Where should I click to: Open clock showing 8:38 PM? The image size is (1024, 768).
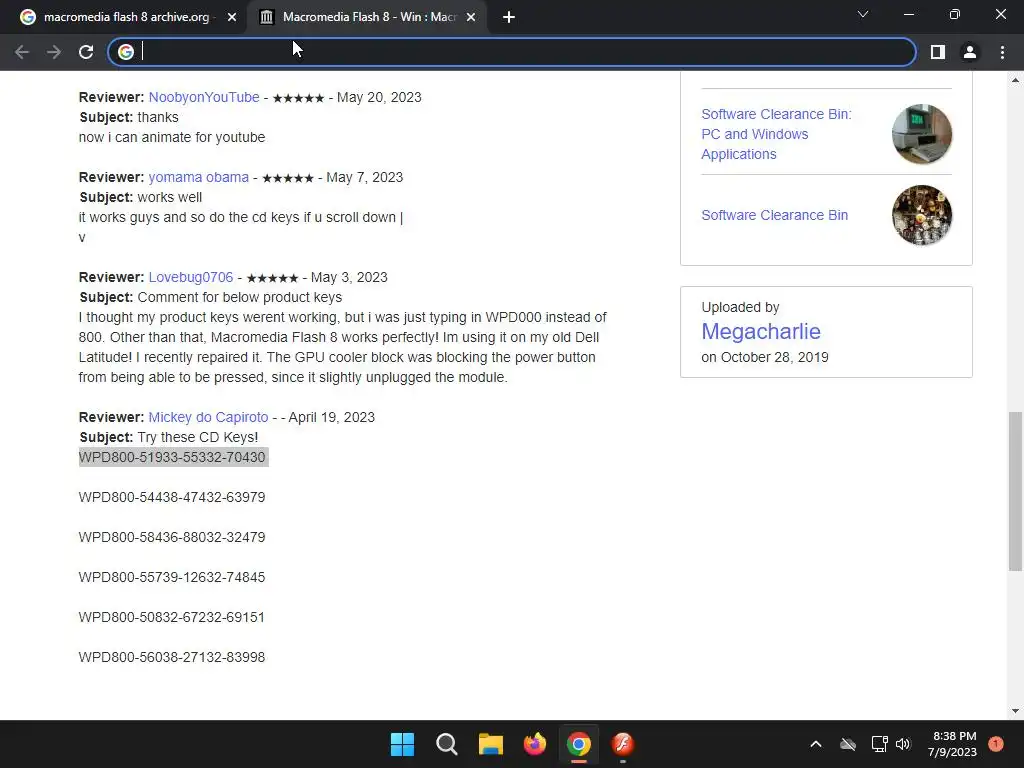point(952,744)
